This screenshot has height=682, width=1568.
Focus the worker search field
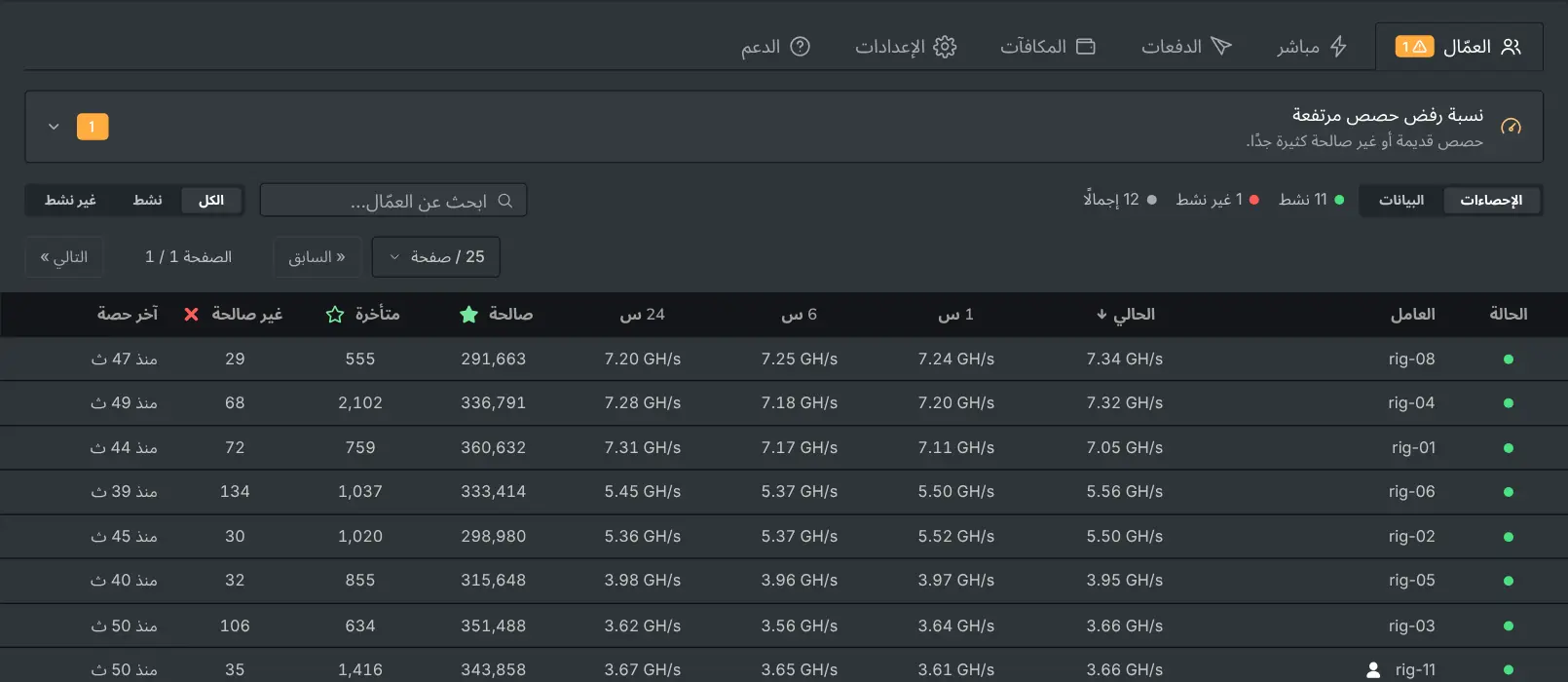coord(393,201)
